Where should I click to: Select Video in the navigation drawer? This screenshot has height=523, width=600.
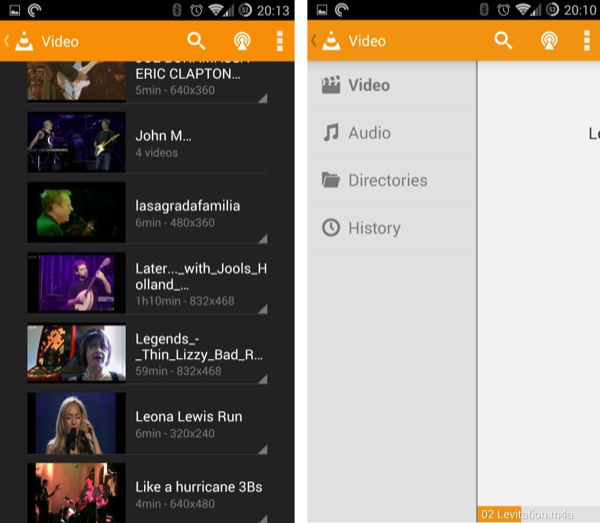[392, 85]
